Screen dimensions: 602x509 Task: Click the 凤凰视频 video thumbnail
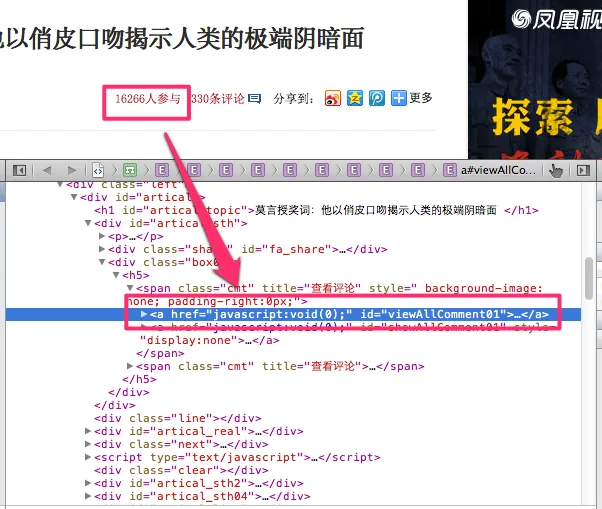(x=535, y=79)
